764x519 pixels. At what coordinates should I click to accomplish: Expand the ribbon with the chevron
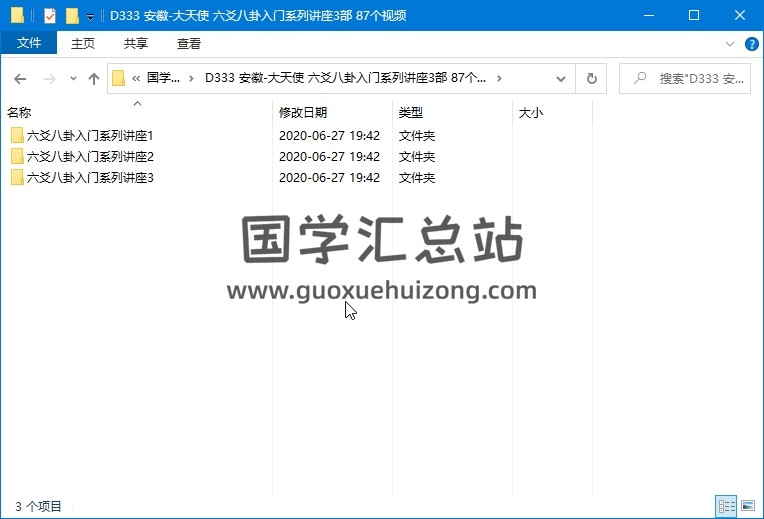click(729, 44)
